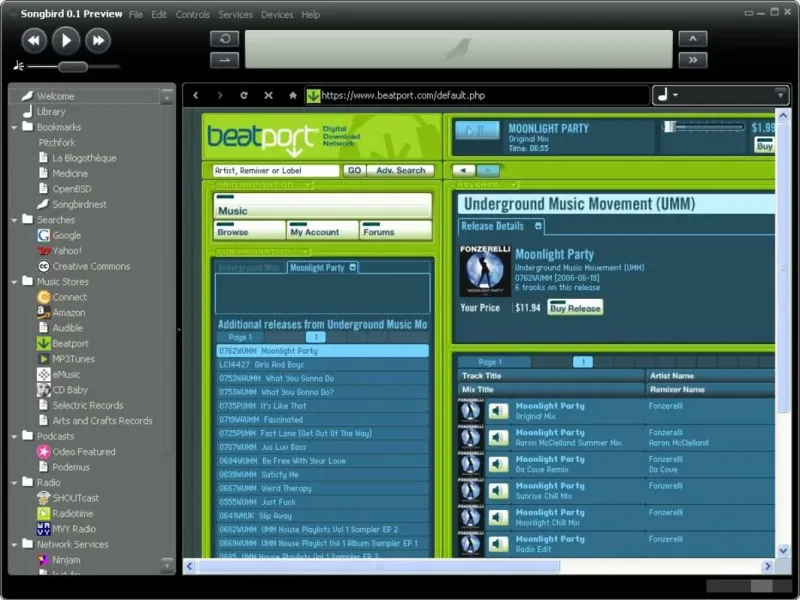Skip to next track button
Screen dimensions: 800x600
click(x=98, y=40)
